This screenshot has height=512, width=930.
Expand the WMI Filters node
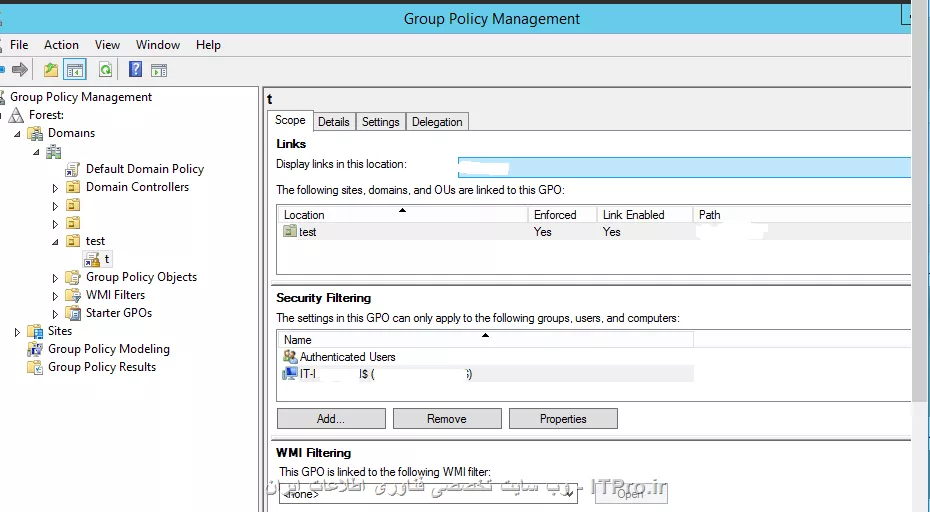coord(55,296)
